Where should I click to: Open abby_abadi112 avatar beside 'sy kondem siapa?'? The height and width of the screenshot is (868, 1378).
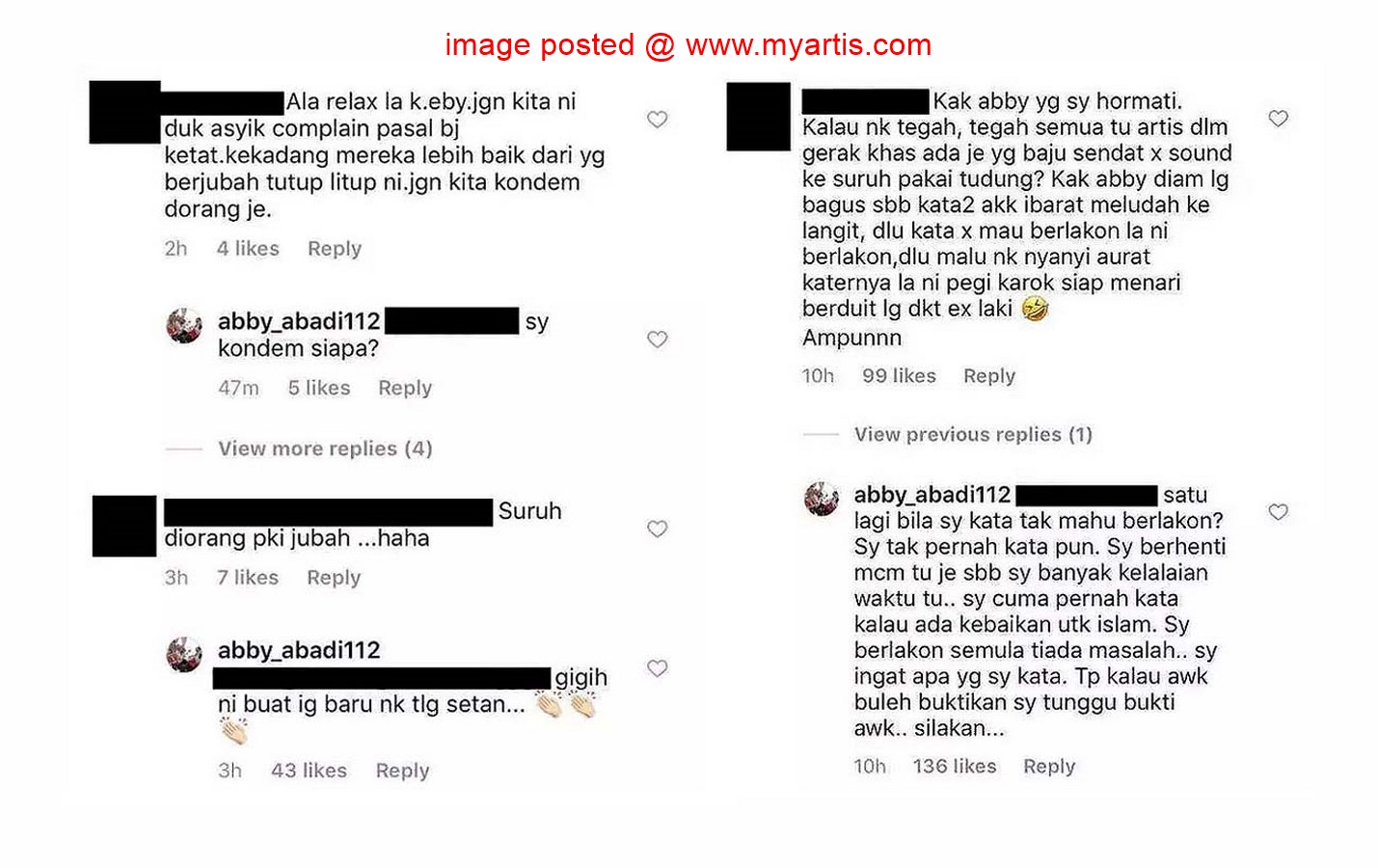pyautogui.click(x=184, y=326)
